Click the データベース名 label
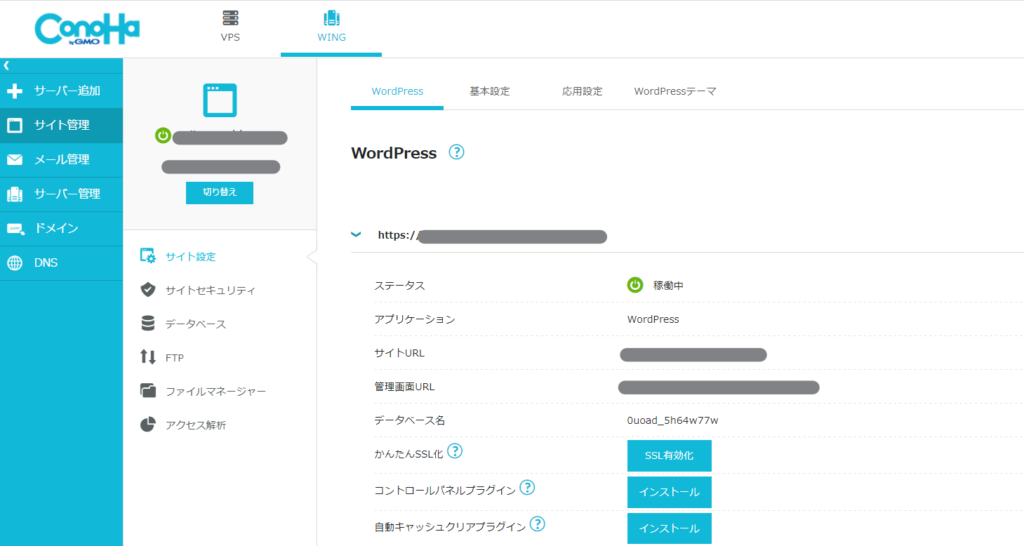This screenshot has width=1024, height=546. [409, 421]
